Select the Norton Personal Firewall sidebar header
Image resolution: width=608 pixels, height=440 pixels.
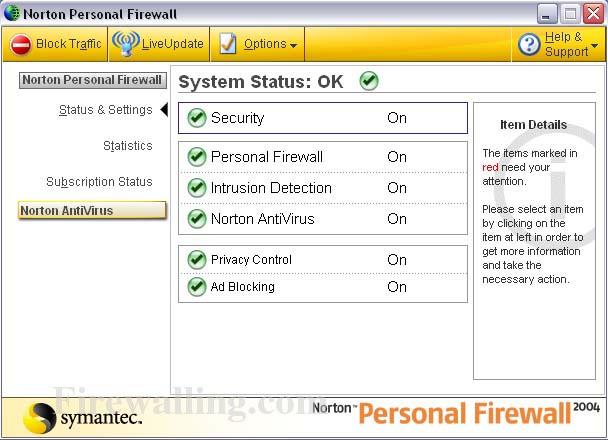[93, 80]
